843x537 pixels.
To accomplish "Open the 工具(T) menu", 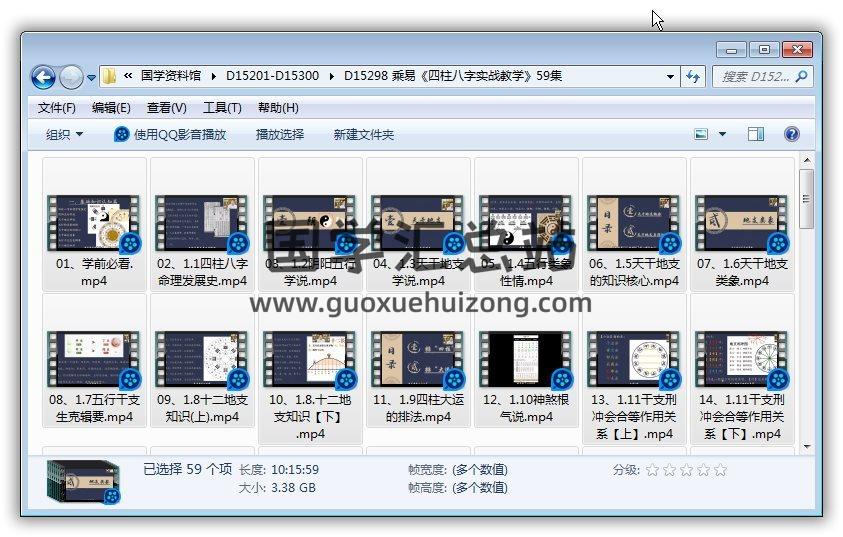I will click(x=222, y=108).
